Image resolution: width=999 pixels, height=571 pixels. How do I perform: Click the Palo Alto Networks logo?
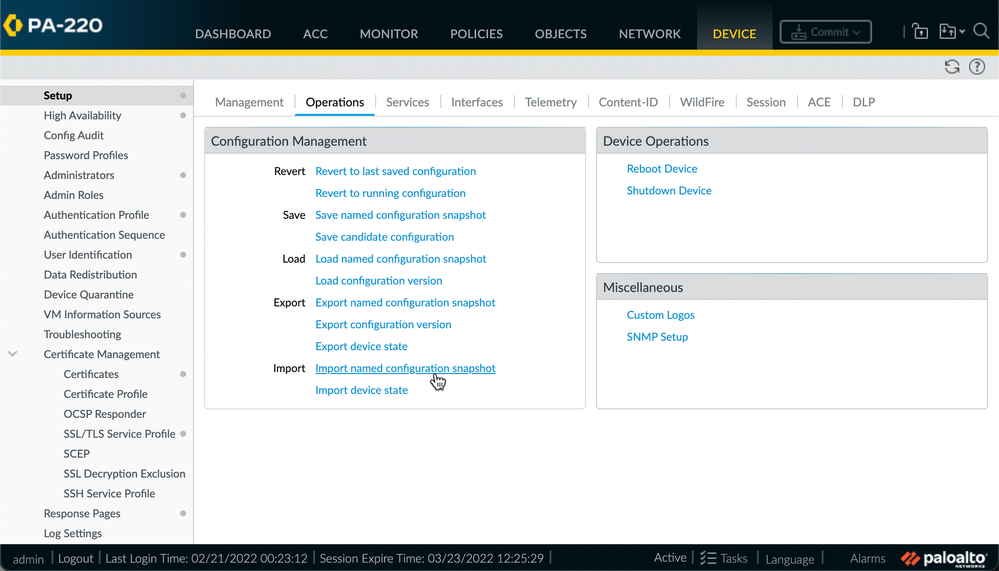(944, 558)
